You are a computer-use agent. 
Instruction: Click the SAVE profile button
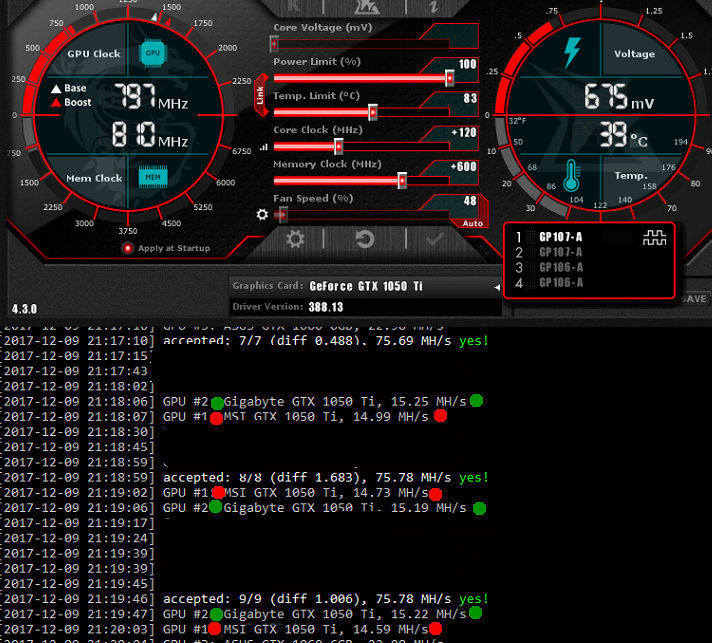(694, 299)
